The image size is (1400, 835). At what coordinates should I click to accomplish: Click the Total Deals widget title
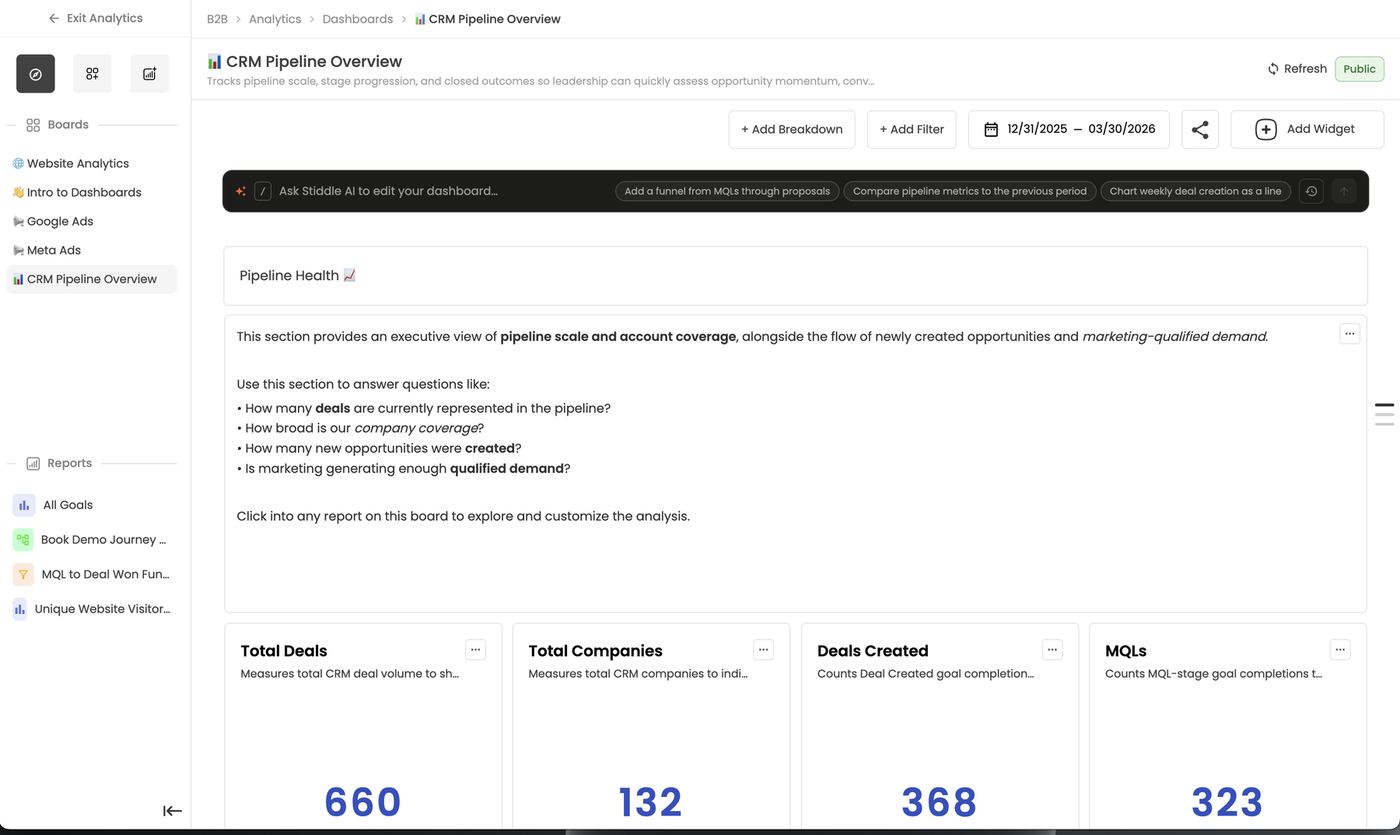(284, 651)
